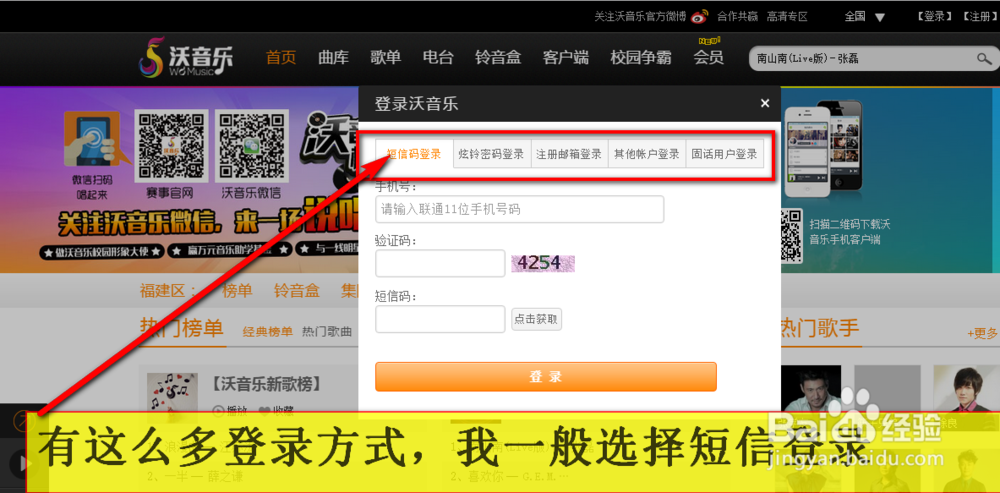1000x493 pixels.
Task: Open 客户端 in the navigation bar
Action: point(566,58)
